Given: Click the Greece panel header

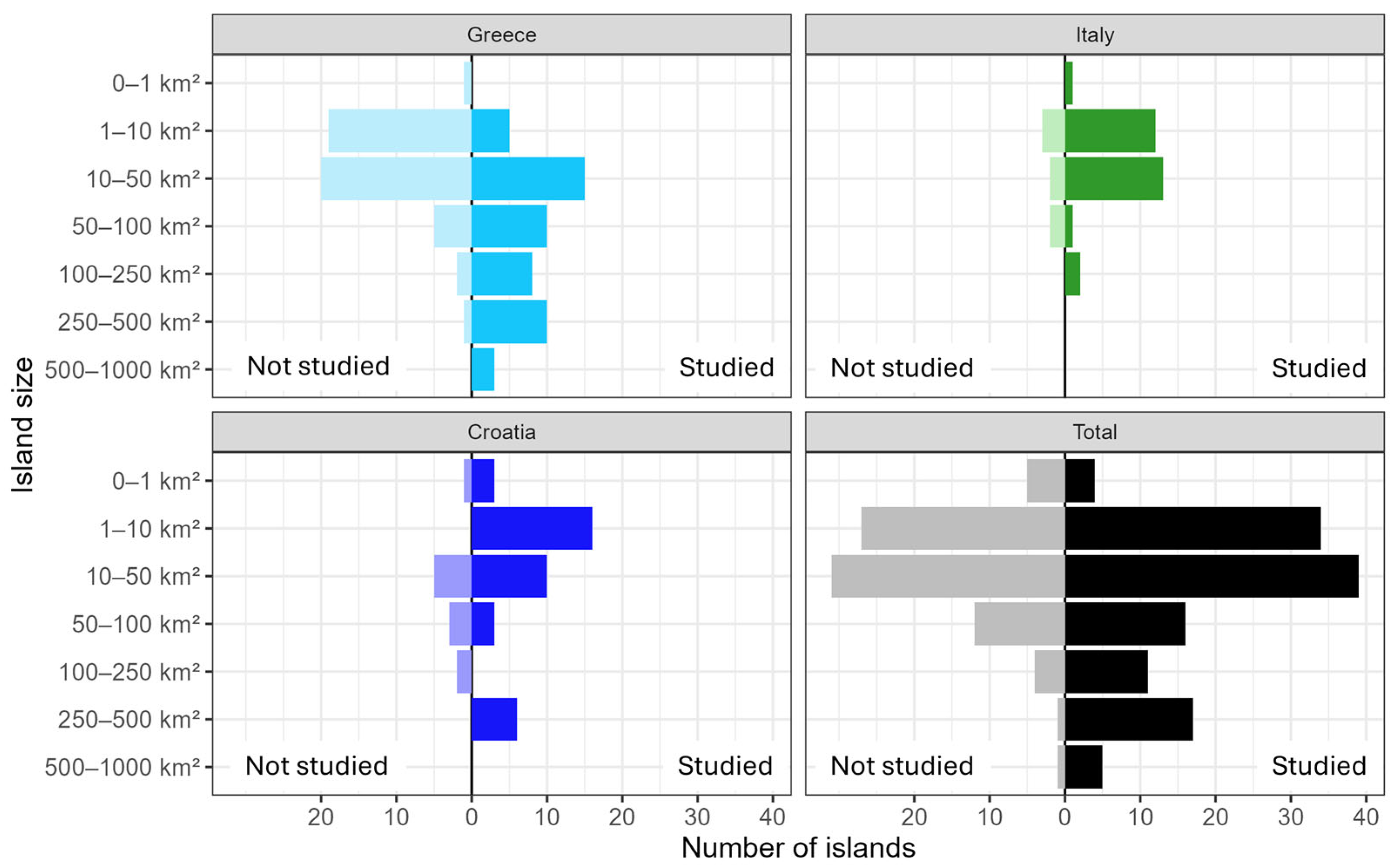Looking at the screenshot, I should [x=501, y=35].
